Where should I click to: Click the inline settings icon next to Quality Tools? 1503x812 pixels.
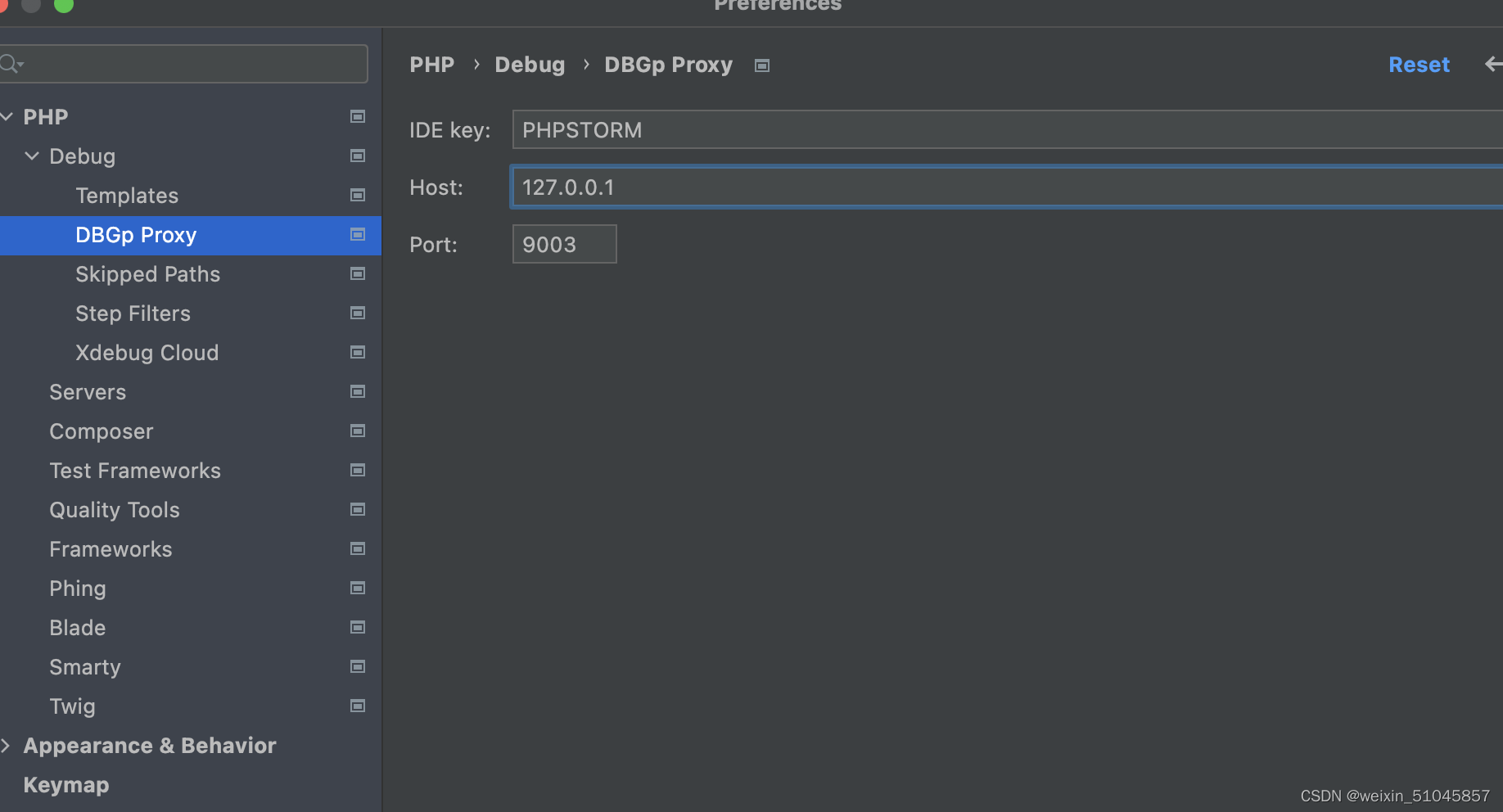(x=358, y=509)
